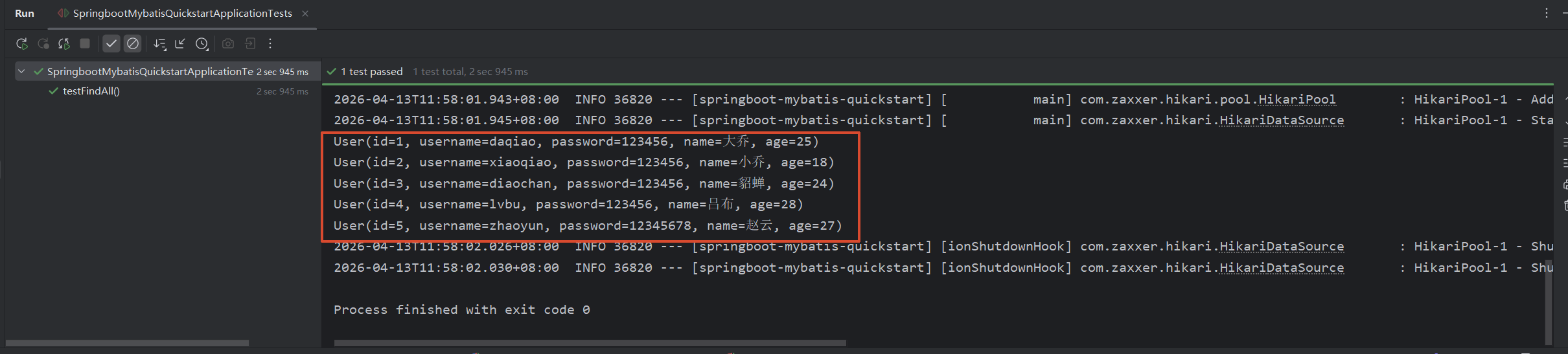Click the console horizontal scrollbar
The image size is (1568, 354).
coord(590,343)
